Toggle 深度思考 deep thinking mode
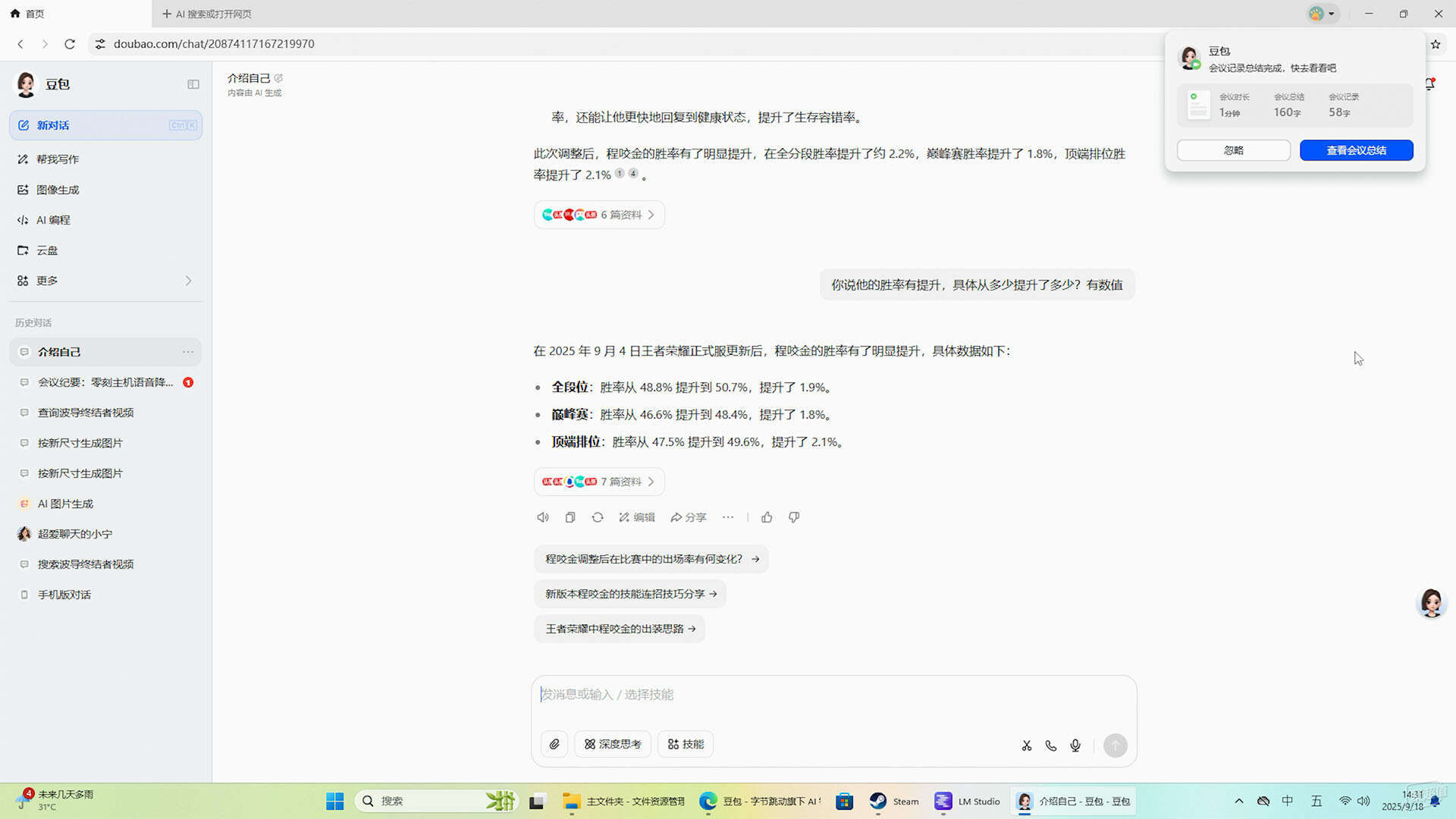The height and width of the screenshot is (819, 1456). pos(613,745)
